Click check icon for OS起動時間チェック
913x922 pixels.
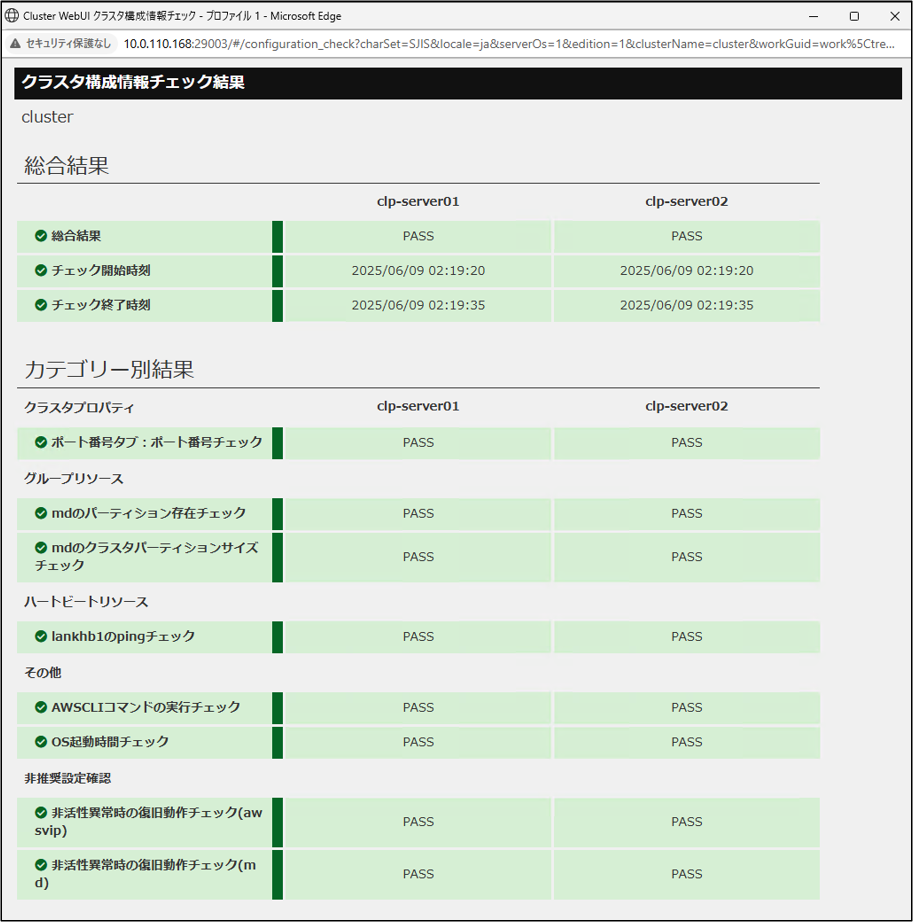pyautogui.click(x=41, y=742)
